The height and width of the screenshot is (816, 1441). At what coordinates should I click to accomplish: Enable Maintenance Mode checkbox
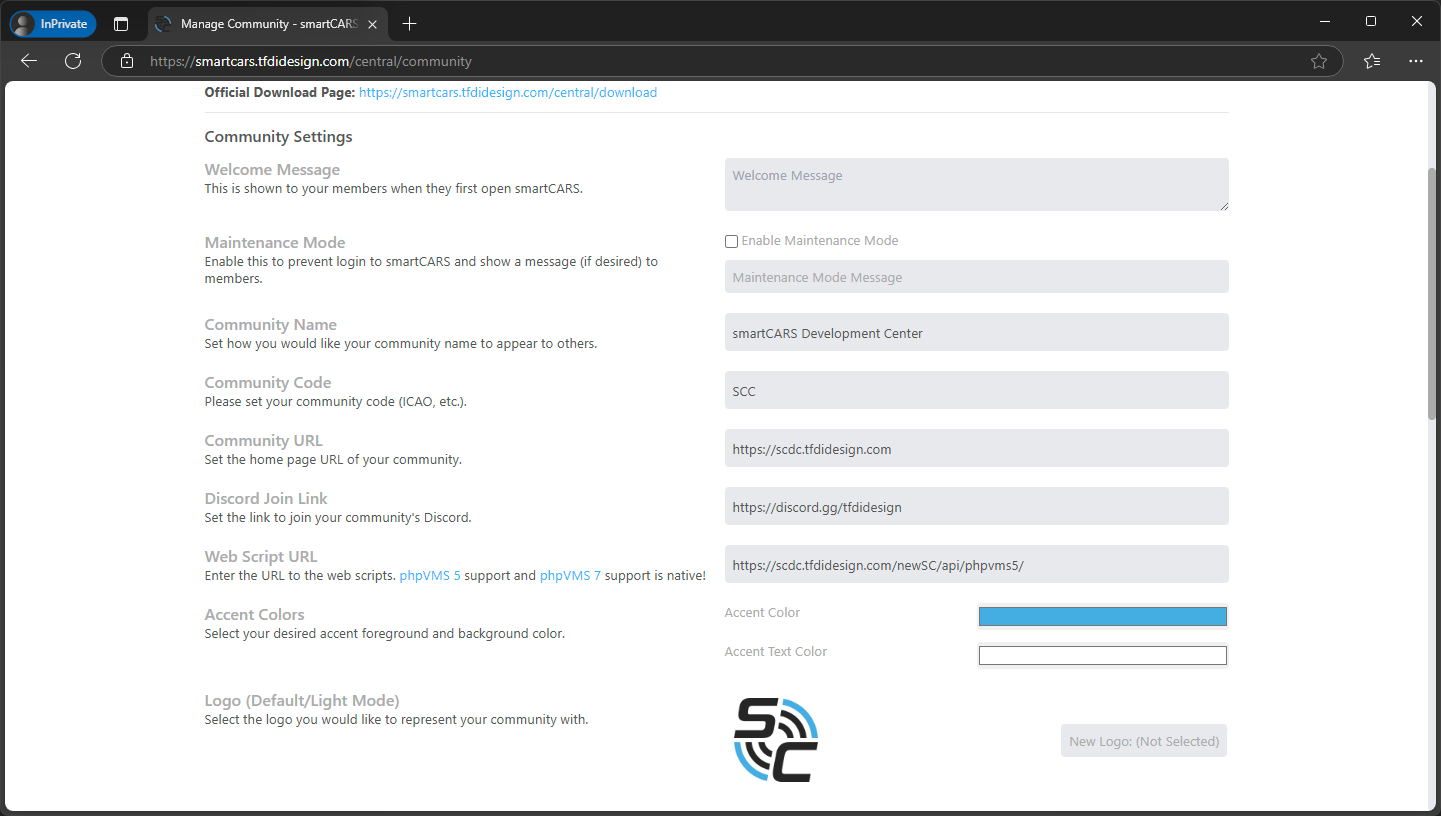pos(731,241)
